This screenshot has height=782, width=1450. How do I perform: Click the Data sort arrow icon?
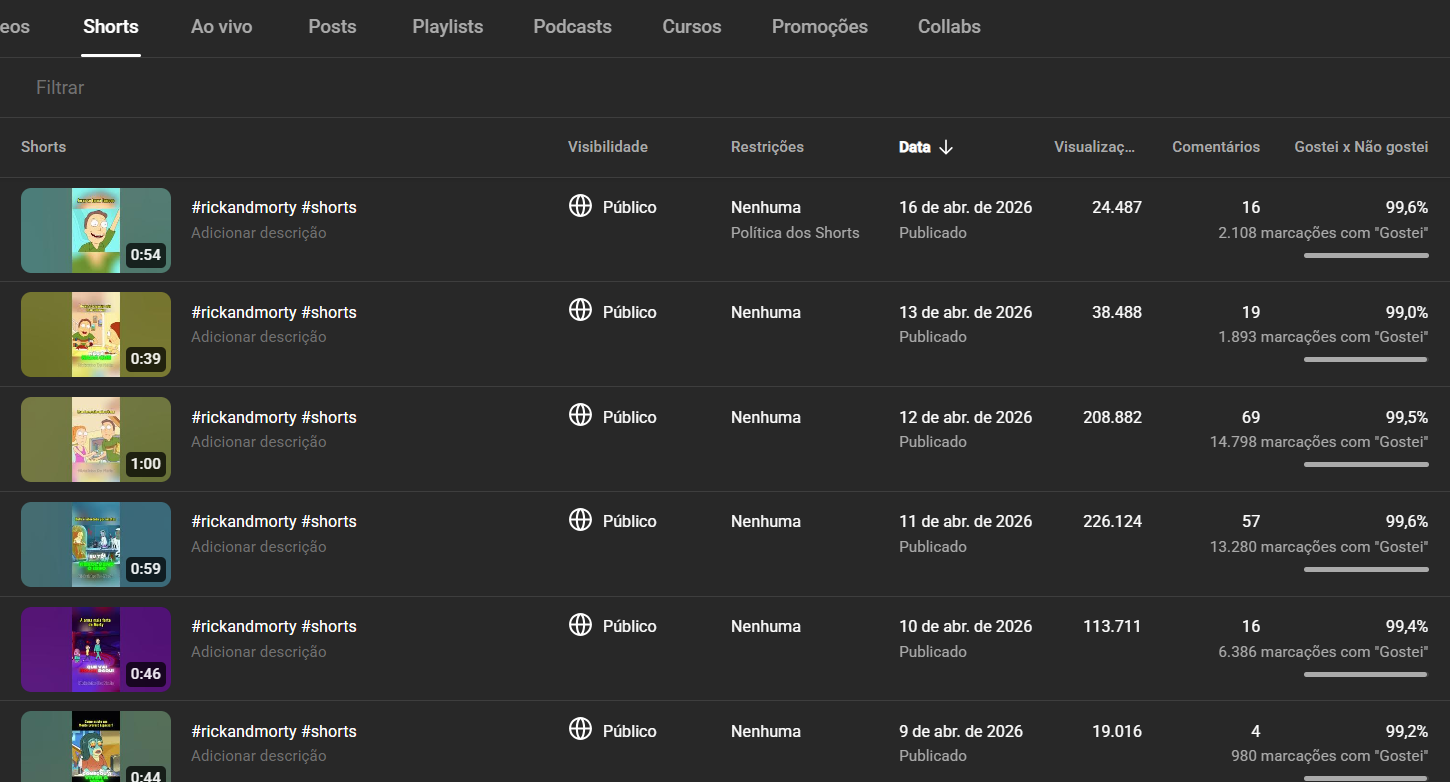point(946,147)
